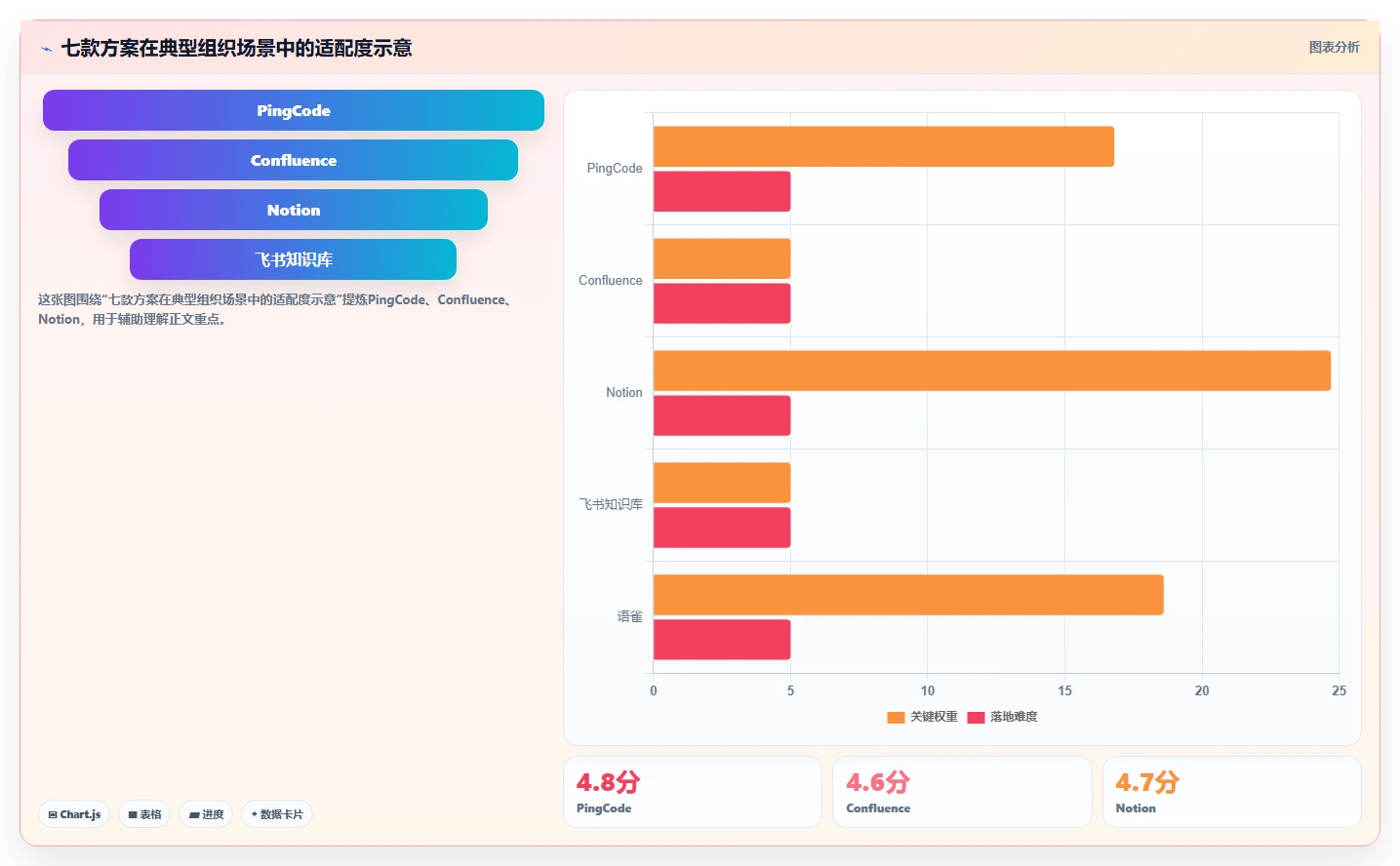
Task: Click the 数据卡片 tag chip
Action: point(277,814)
